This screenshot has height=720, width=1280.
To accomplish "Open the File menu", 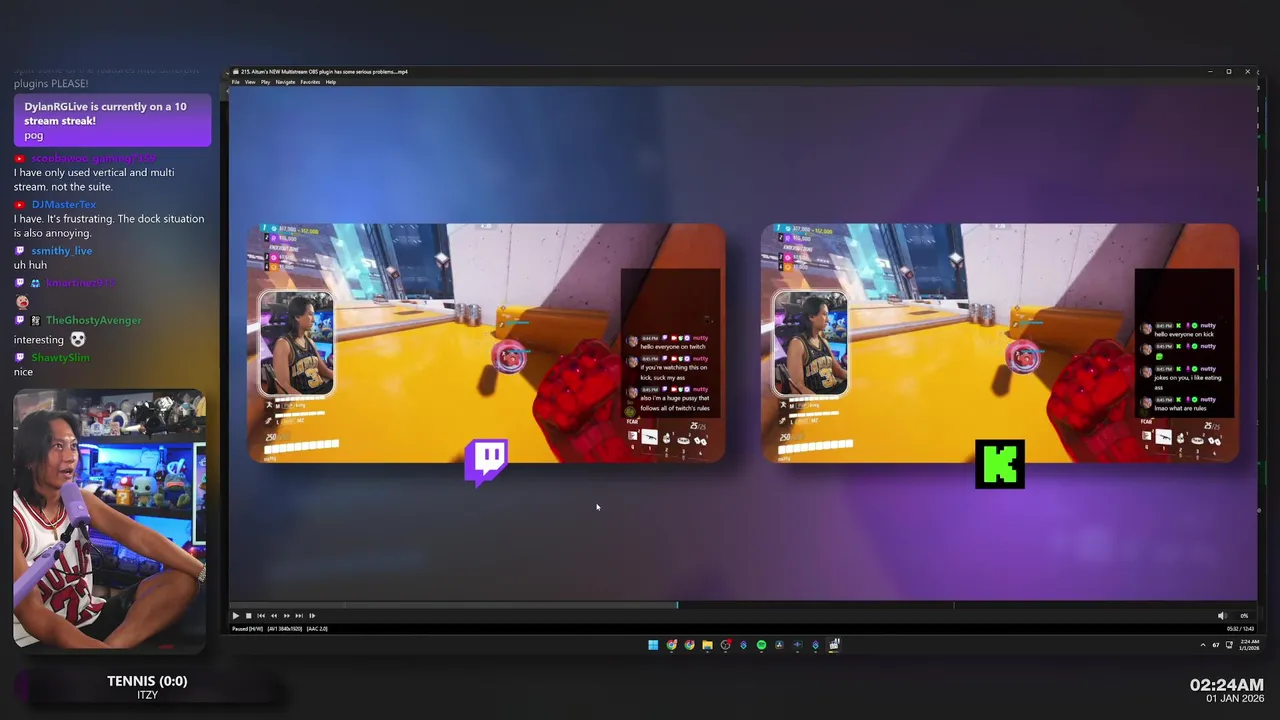I will [x=236, y=82].
